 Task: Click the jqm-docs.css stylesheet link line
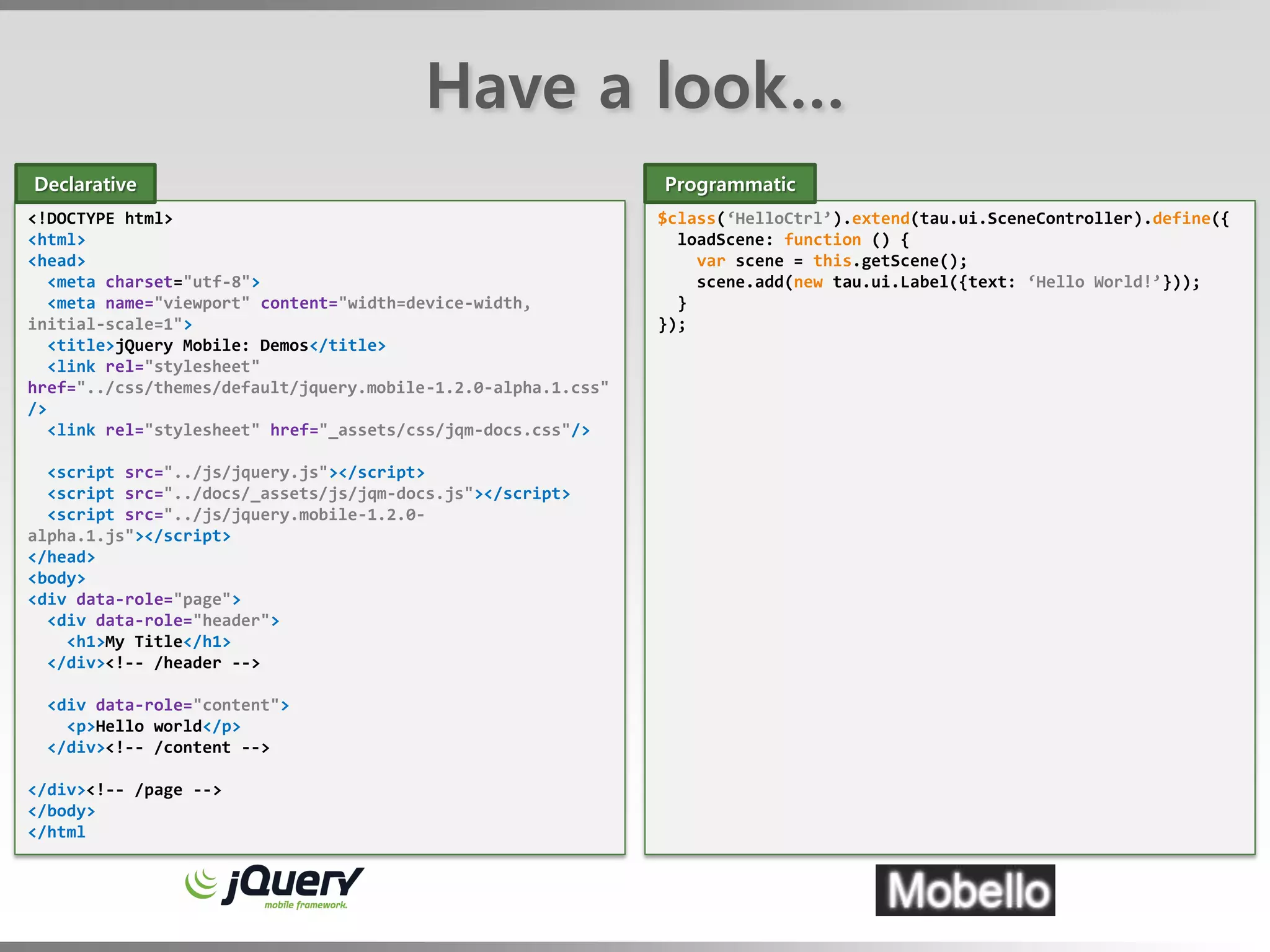318,430
